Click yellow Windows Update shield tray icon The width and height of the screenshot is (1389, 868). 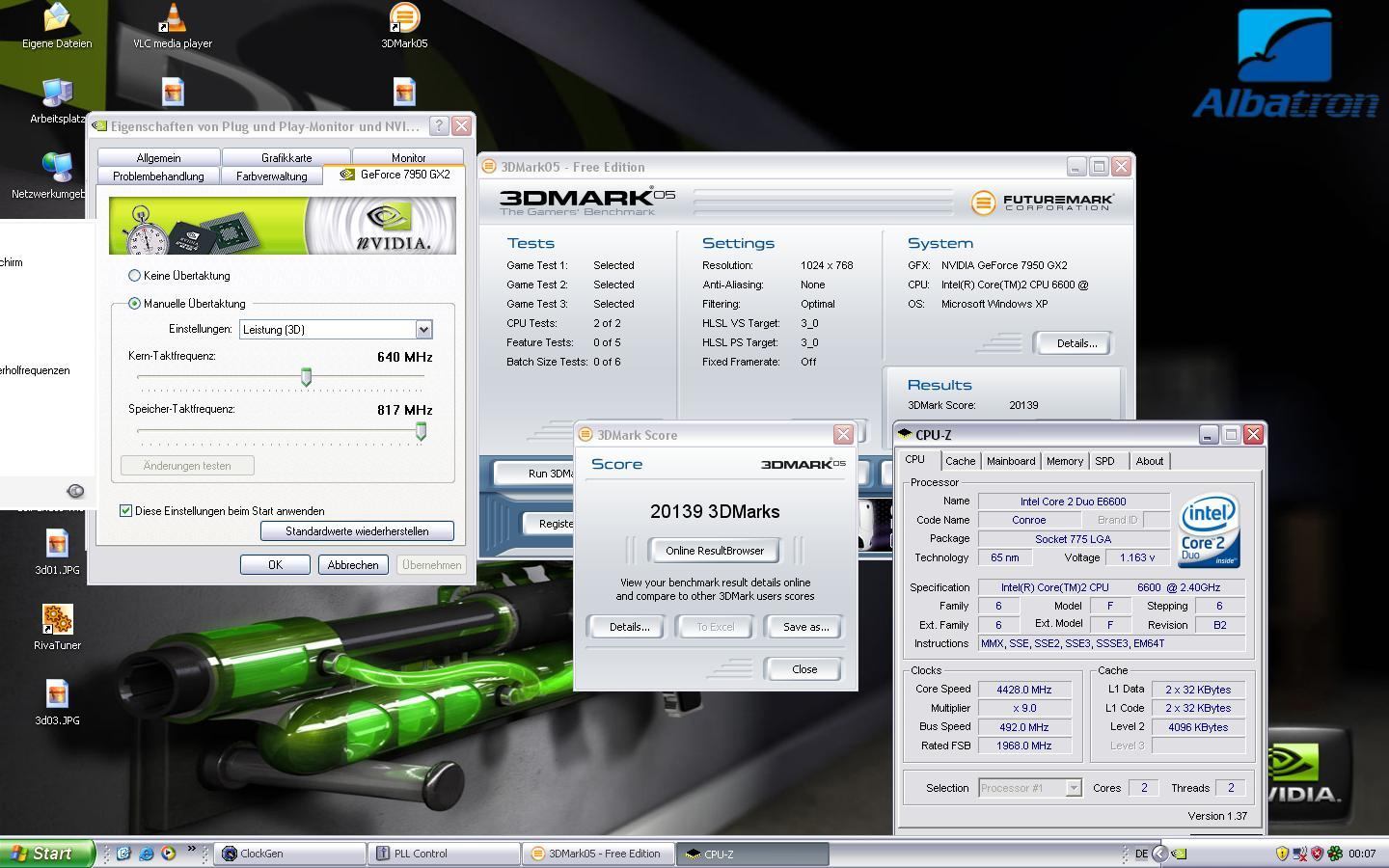1282,854
